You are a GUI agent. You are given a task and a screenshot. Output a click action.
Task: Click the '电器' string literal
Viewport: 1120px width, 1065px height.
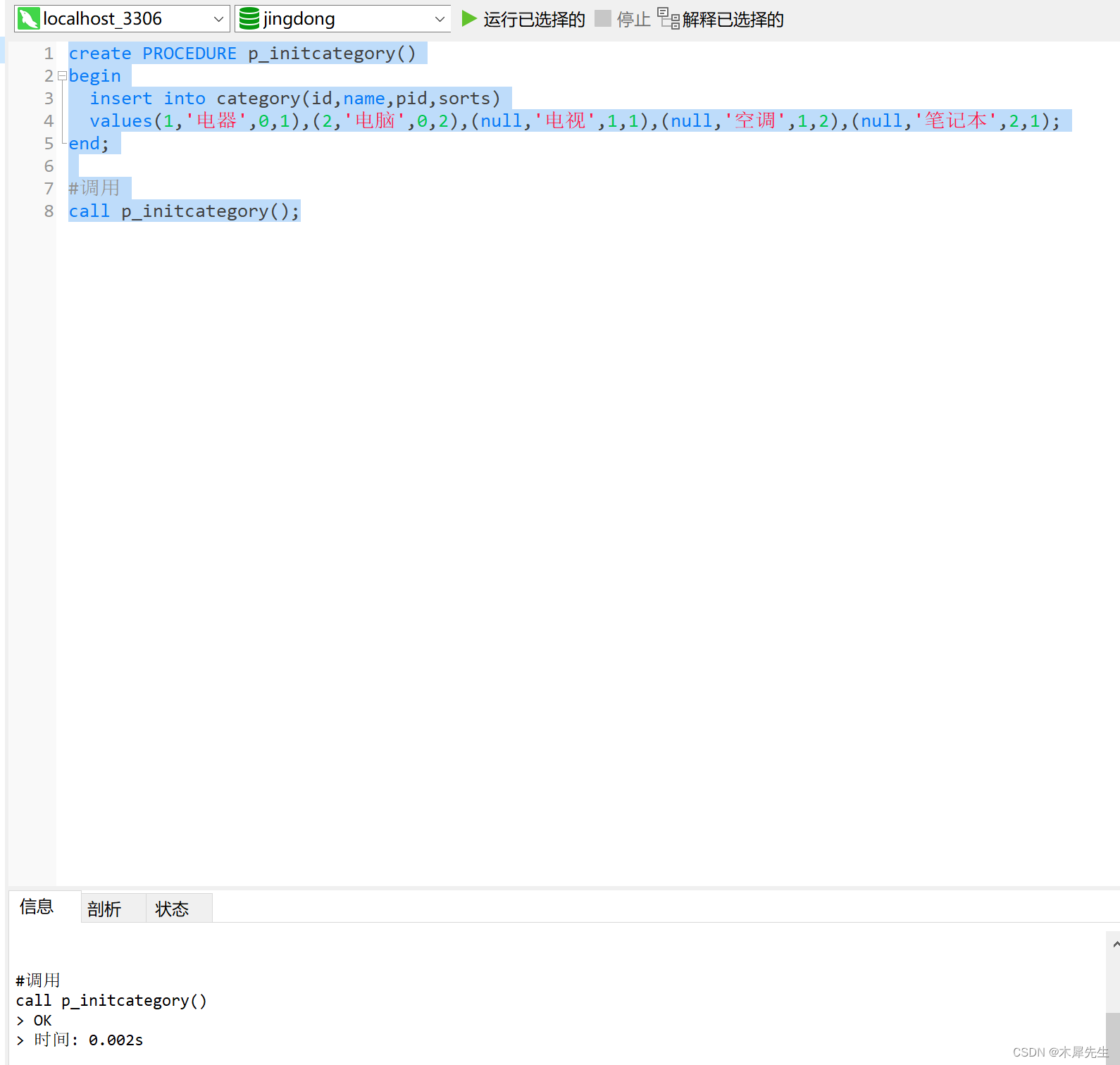[x=216, y=121]
